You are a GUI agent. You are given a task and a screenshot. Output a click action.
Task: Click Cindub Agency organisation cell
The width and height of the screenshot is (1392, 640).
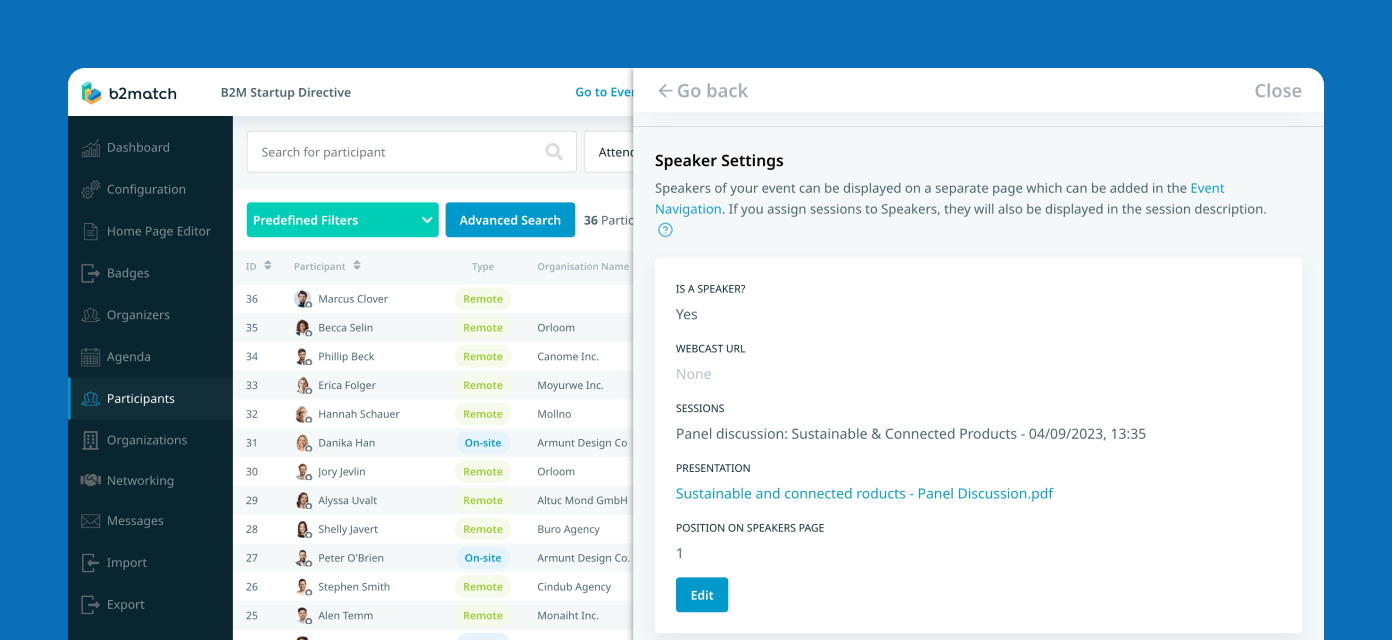tap(574, 587)
